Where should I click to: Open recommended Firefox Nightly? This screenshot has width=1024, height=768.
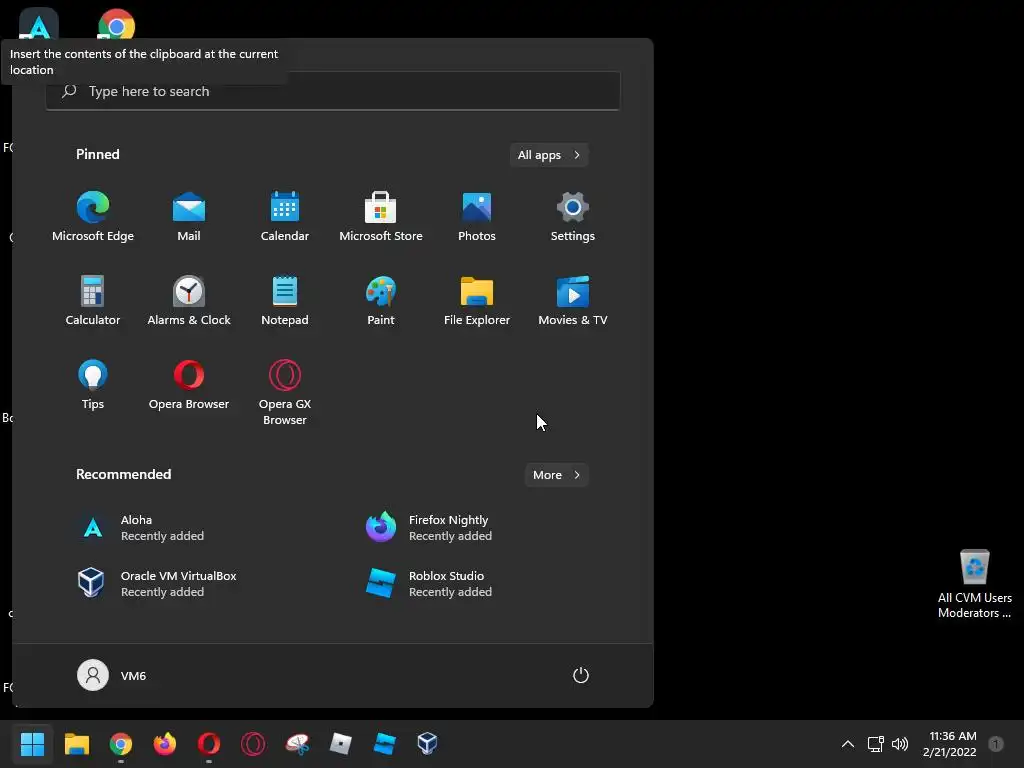429,528
